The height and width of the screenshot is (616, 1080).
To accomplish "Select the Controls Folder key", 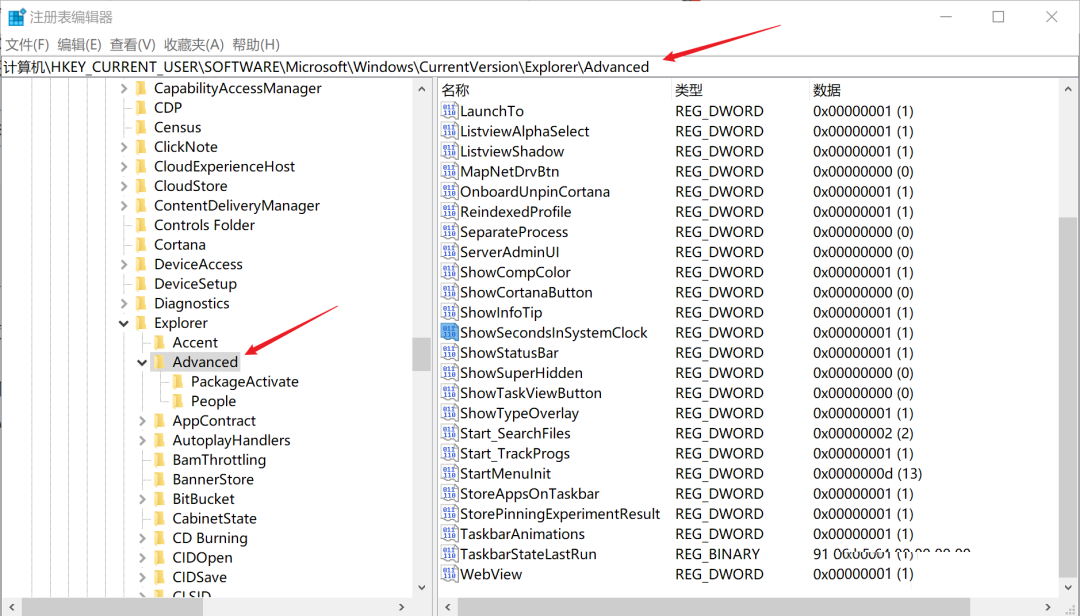I will [x=205, y=225].
